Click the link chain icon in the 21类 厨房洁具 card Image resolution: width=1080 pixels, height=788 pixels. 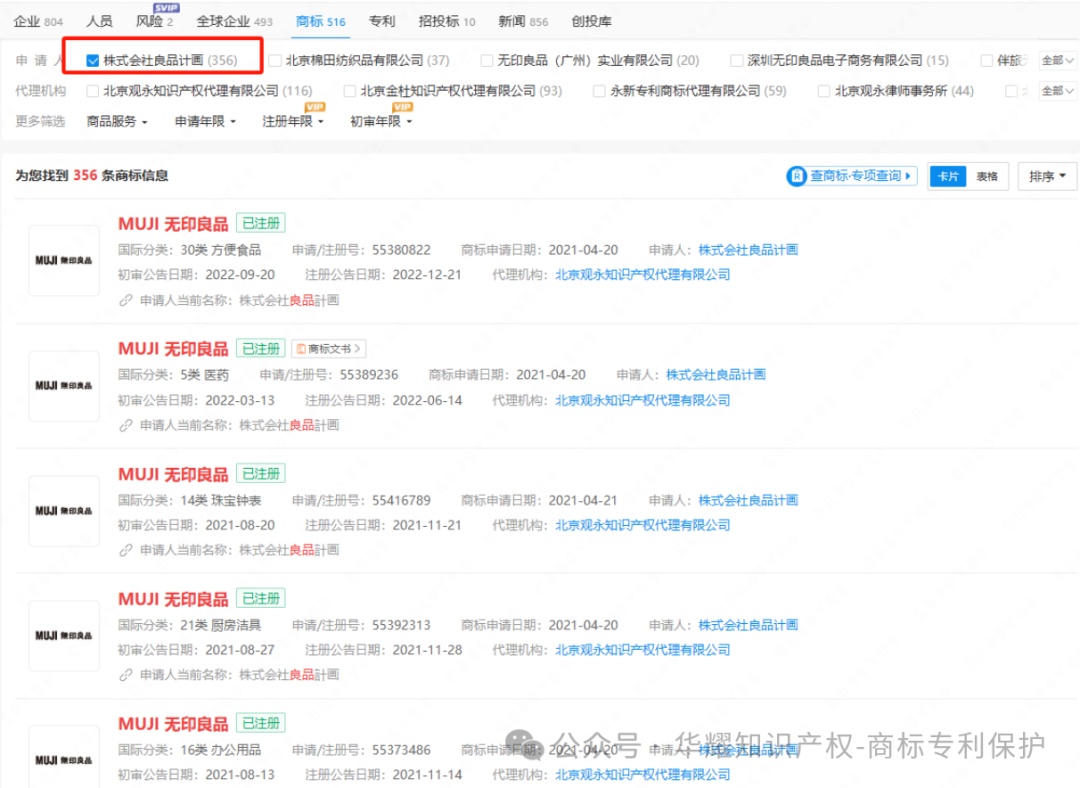pos(125,674)
